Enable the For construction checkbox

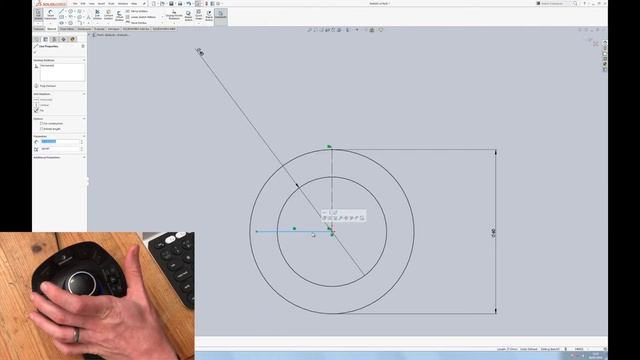click(x=41, y=123)
